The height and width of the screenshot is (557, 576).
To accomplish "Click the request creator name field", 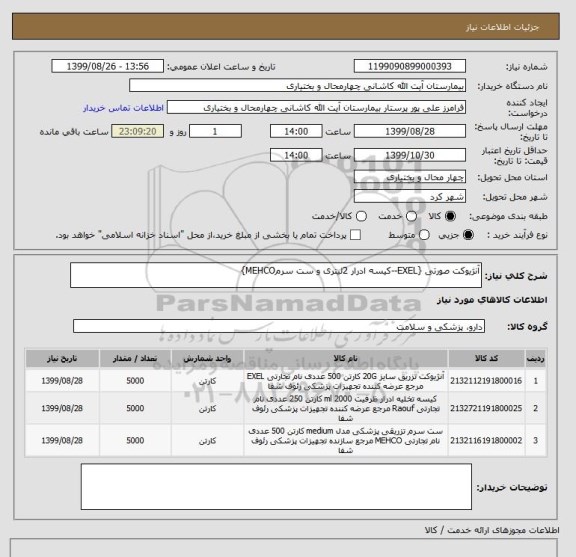I will tap(316, 108).
